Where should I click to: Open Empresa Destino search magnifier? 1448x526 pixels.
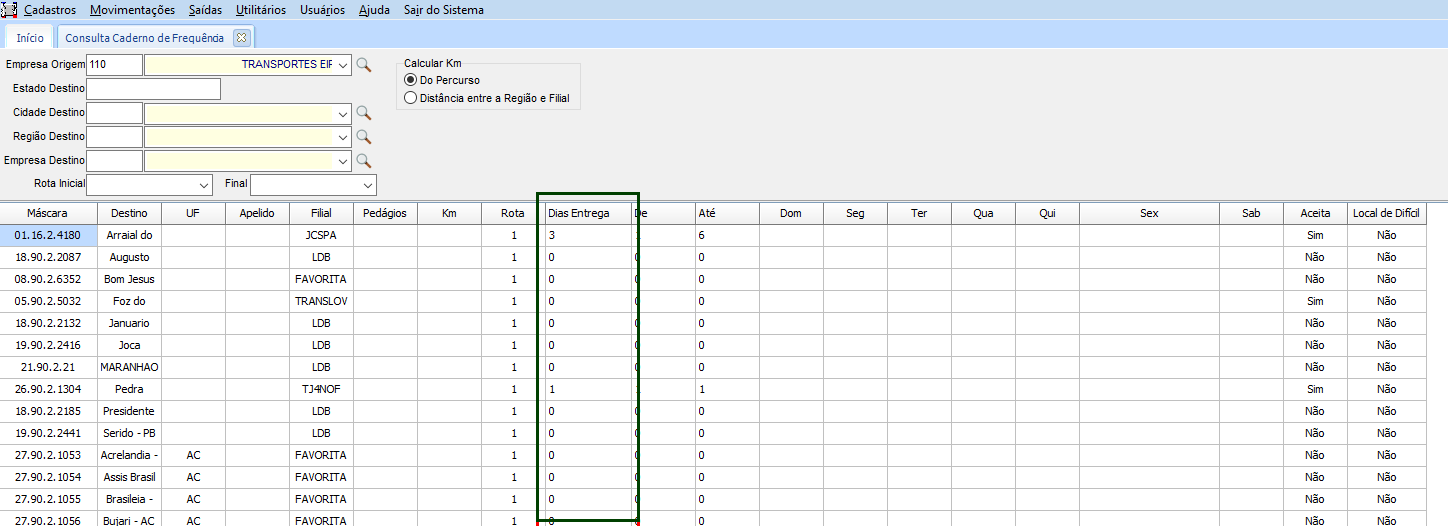tap(364, 161)
